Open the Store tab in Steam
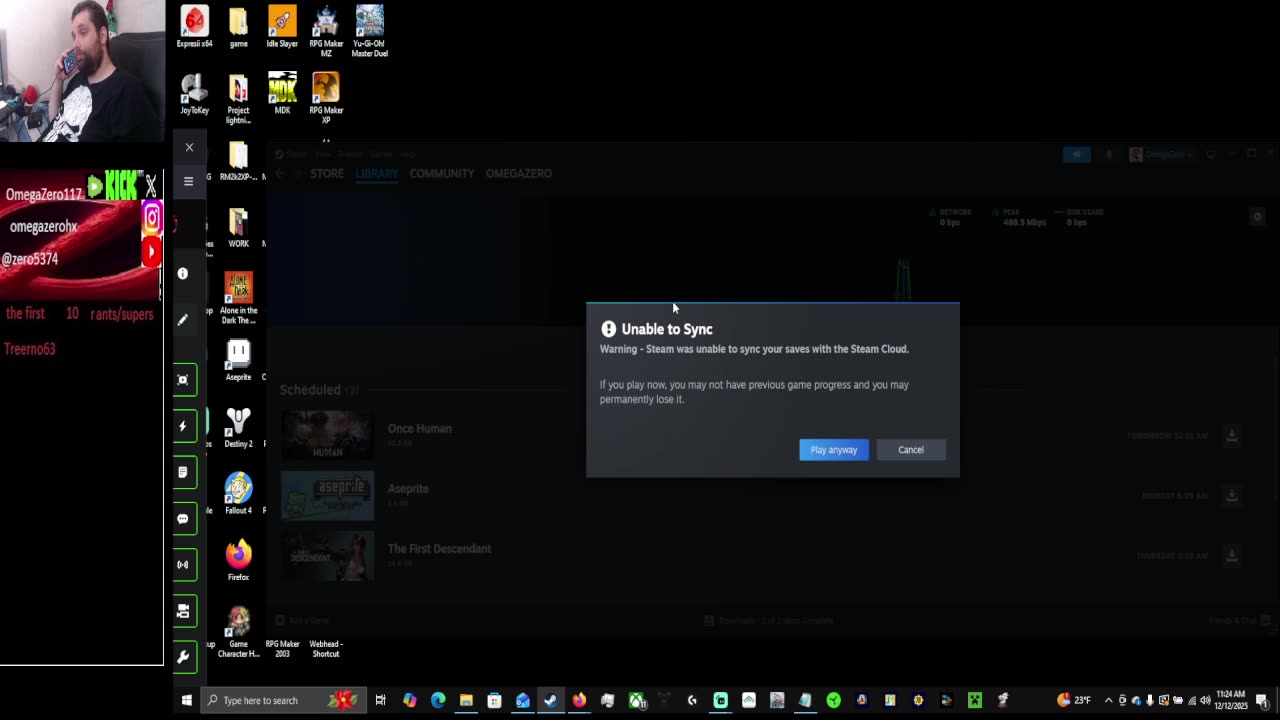1280x720 pixels. coord(327,173)
